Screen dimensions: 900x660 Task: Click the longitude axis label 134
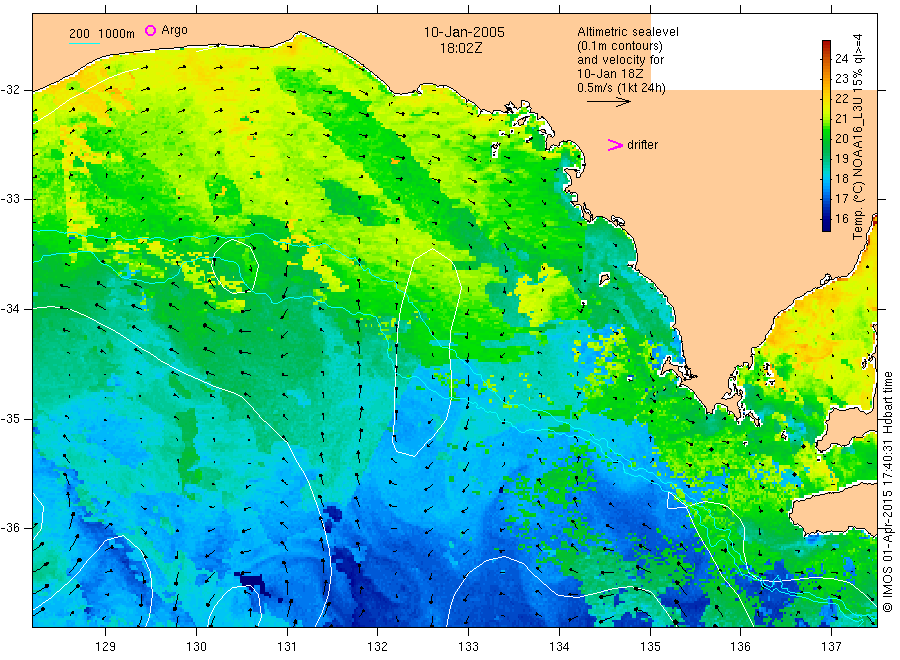(x=559, y=647)
